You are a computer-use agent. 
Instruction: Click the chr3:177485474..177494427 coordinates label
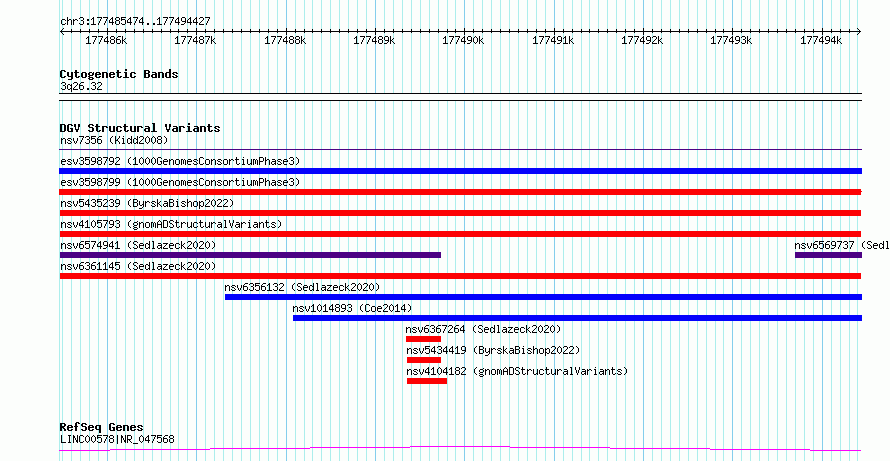tap(135, 21)
